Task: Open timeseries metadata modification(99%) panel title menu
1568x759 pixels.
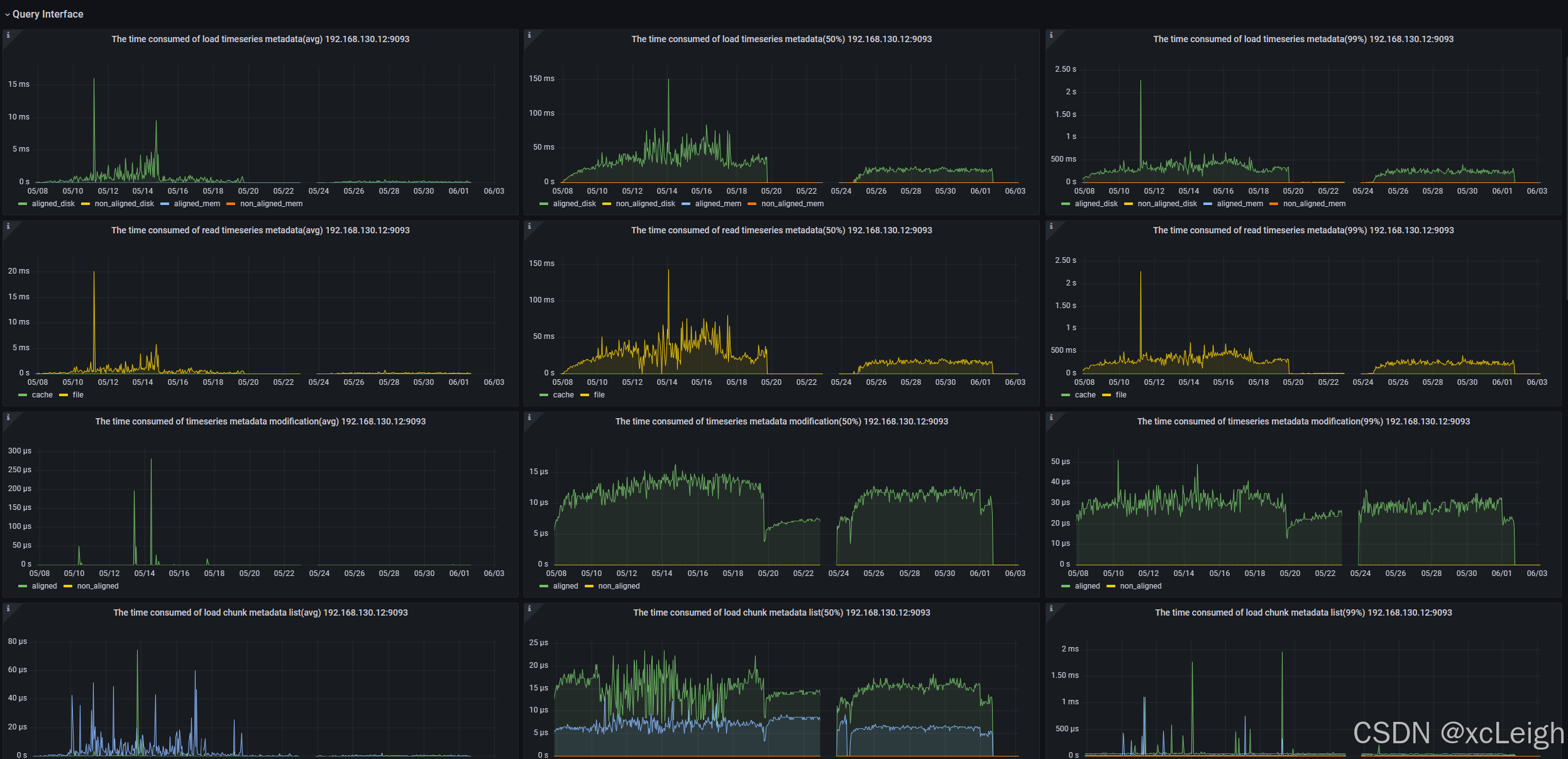Action: coord(1303,421)
